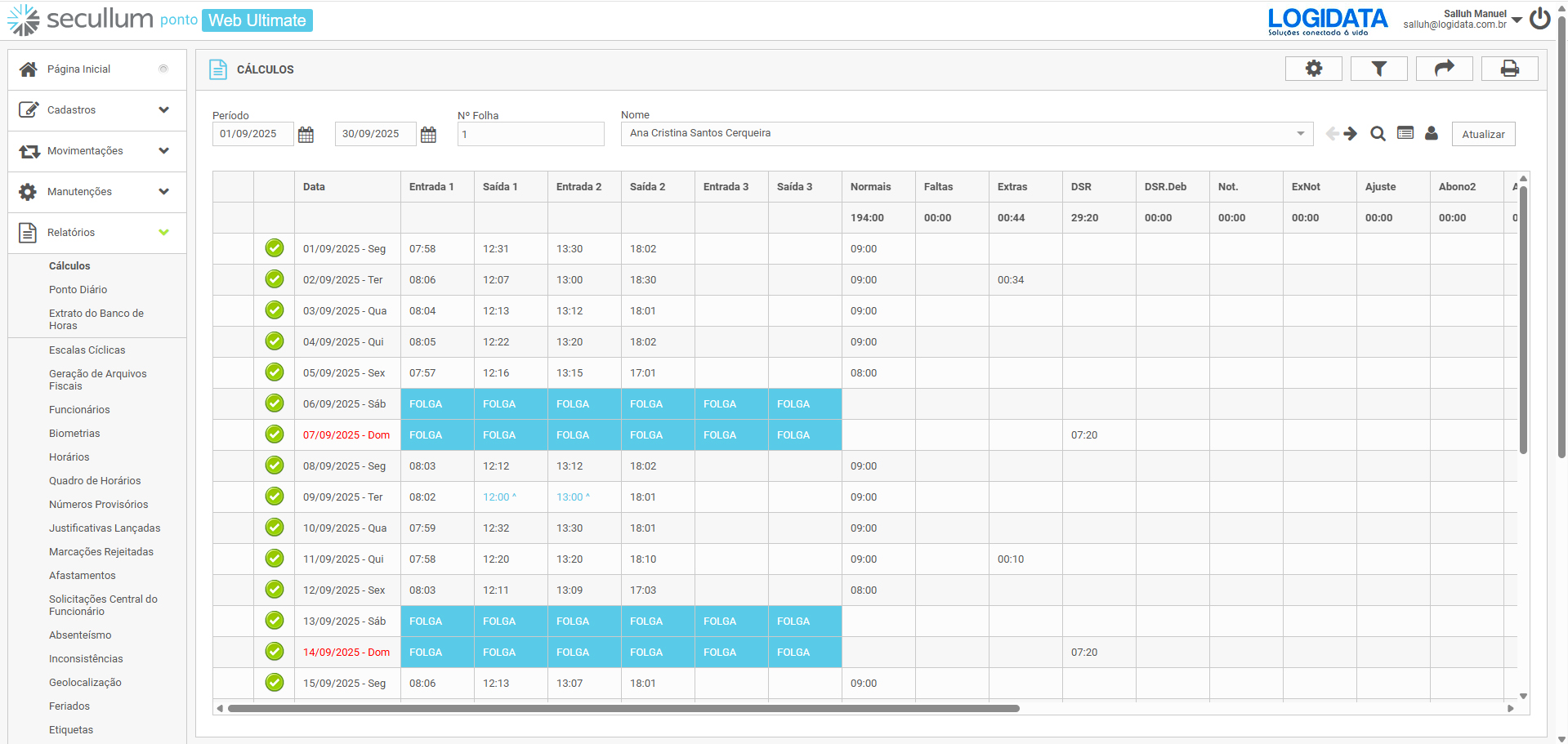Click the printer icon
The height and width of the screenshot is (744, 1568).
pyautogui.click(x=1509, y=69)
